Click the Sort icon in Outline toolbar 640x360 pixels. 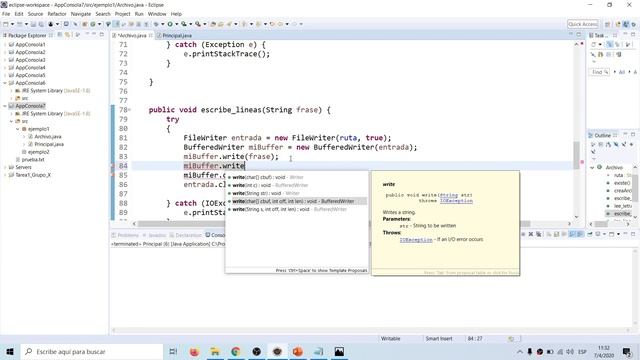[608, 144]
